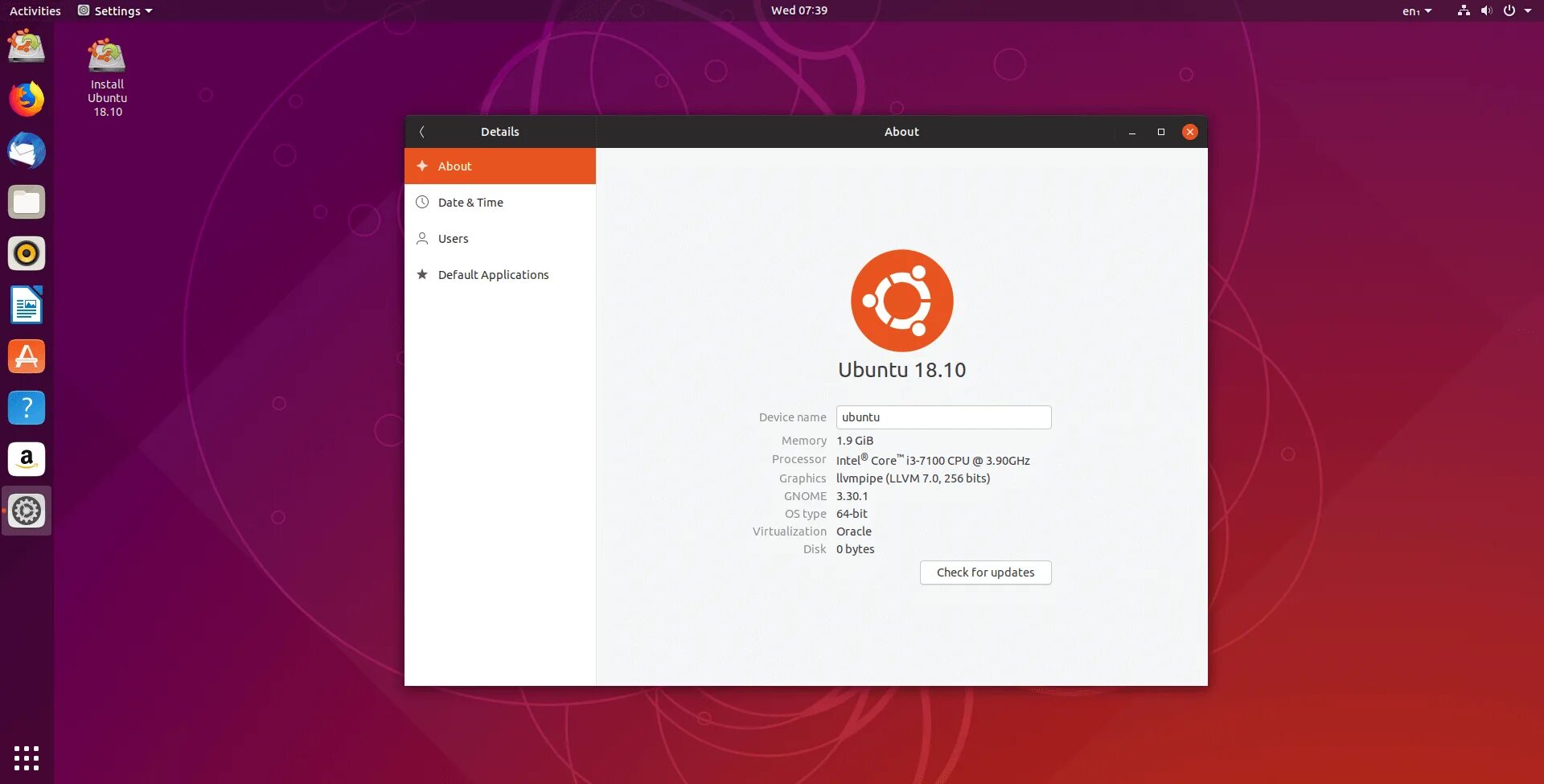This screenshot has width=1544, height=784.
Task: Launch Amazon from the dock
Action: click(27, 459)
